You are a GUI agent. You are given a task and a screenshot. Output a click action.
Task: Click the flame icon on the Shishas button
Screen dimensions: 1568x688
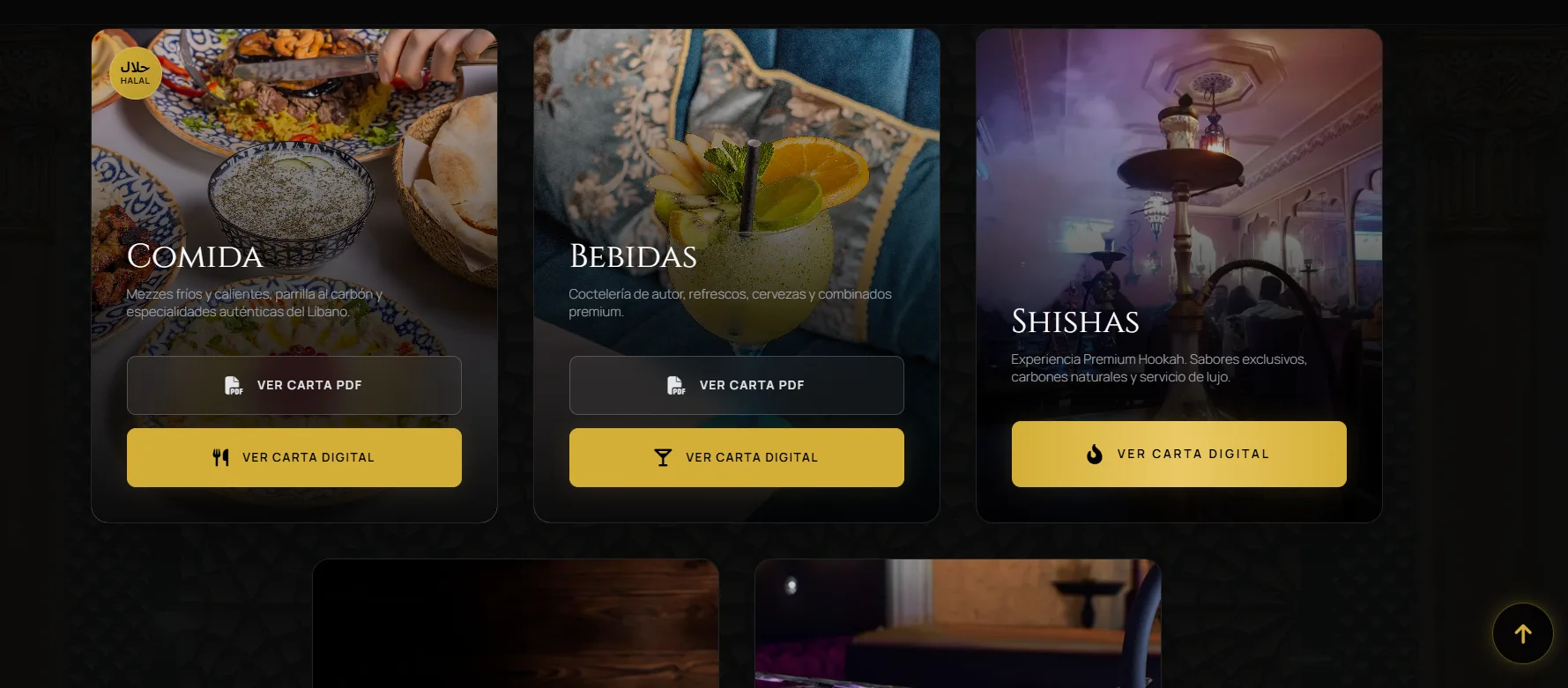1095,454
